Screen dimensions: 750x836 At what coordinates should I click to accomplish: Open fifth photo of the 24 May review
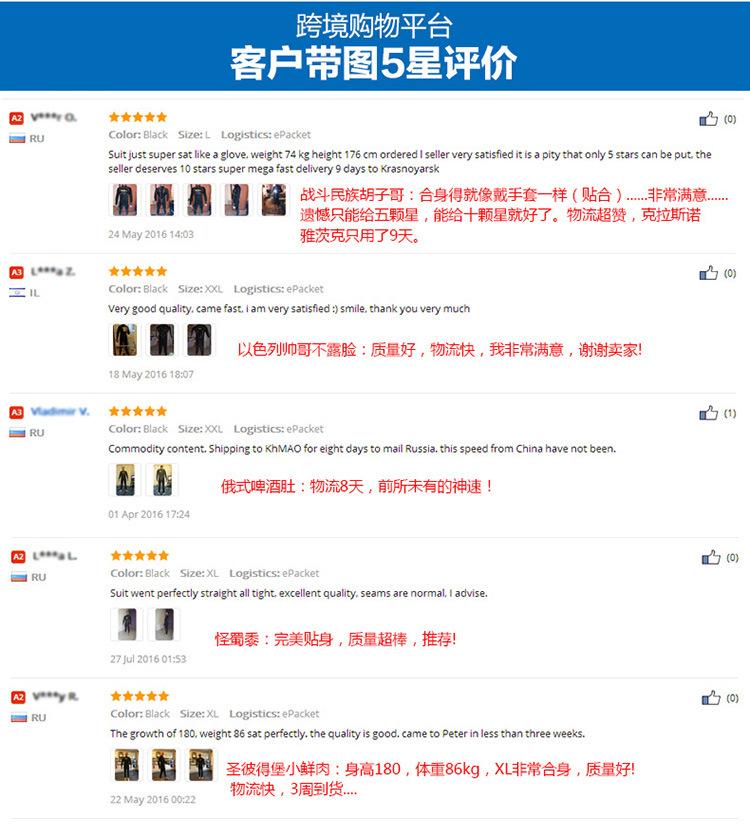pos(274,199)
